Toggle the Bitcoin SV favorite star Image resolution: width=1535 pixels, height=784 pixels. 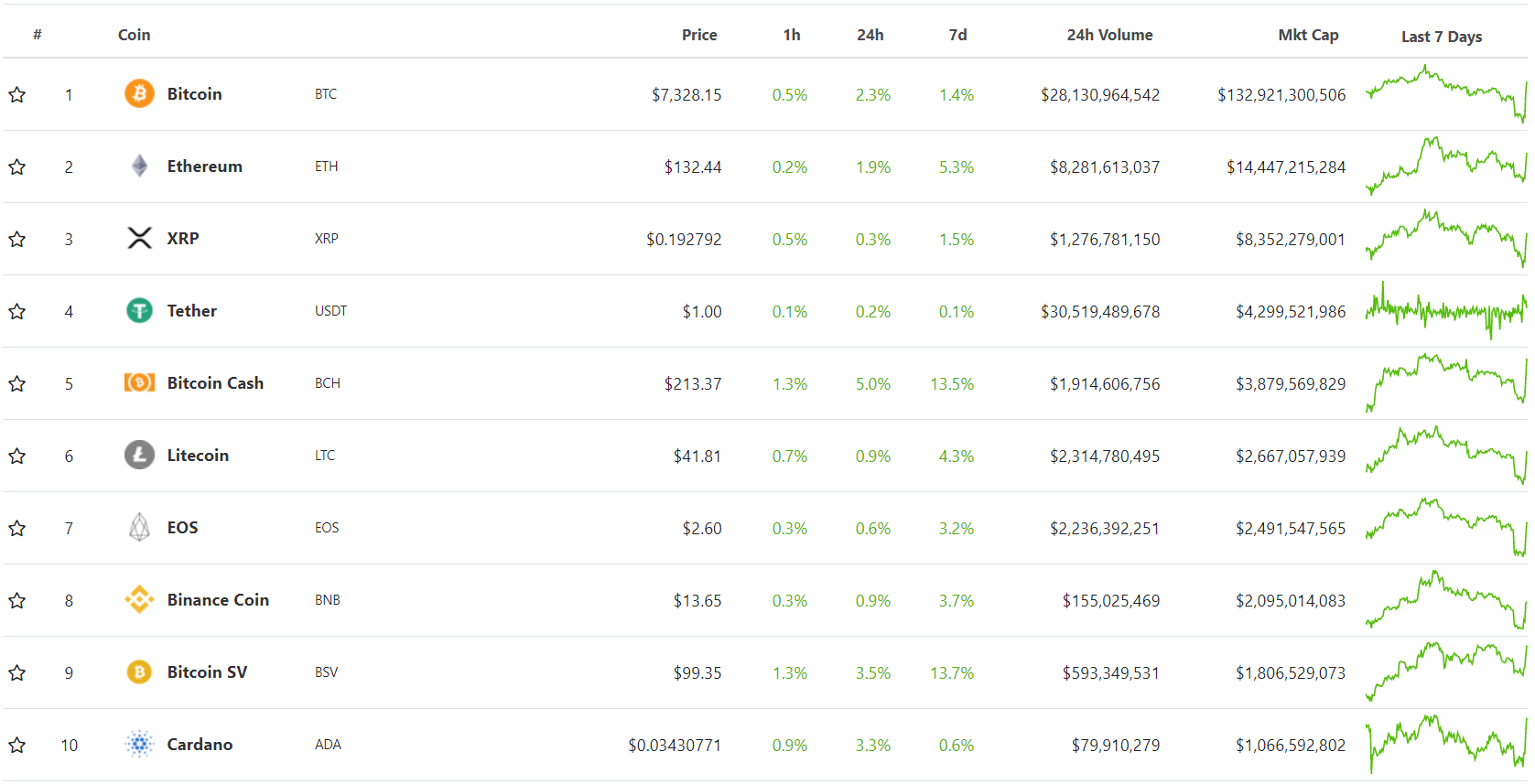(x=16, y=672)
